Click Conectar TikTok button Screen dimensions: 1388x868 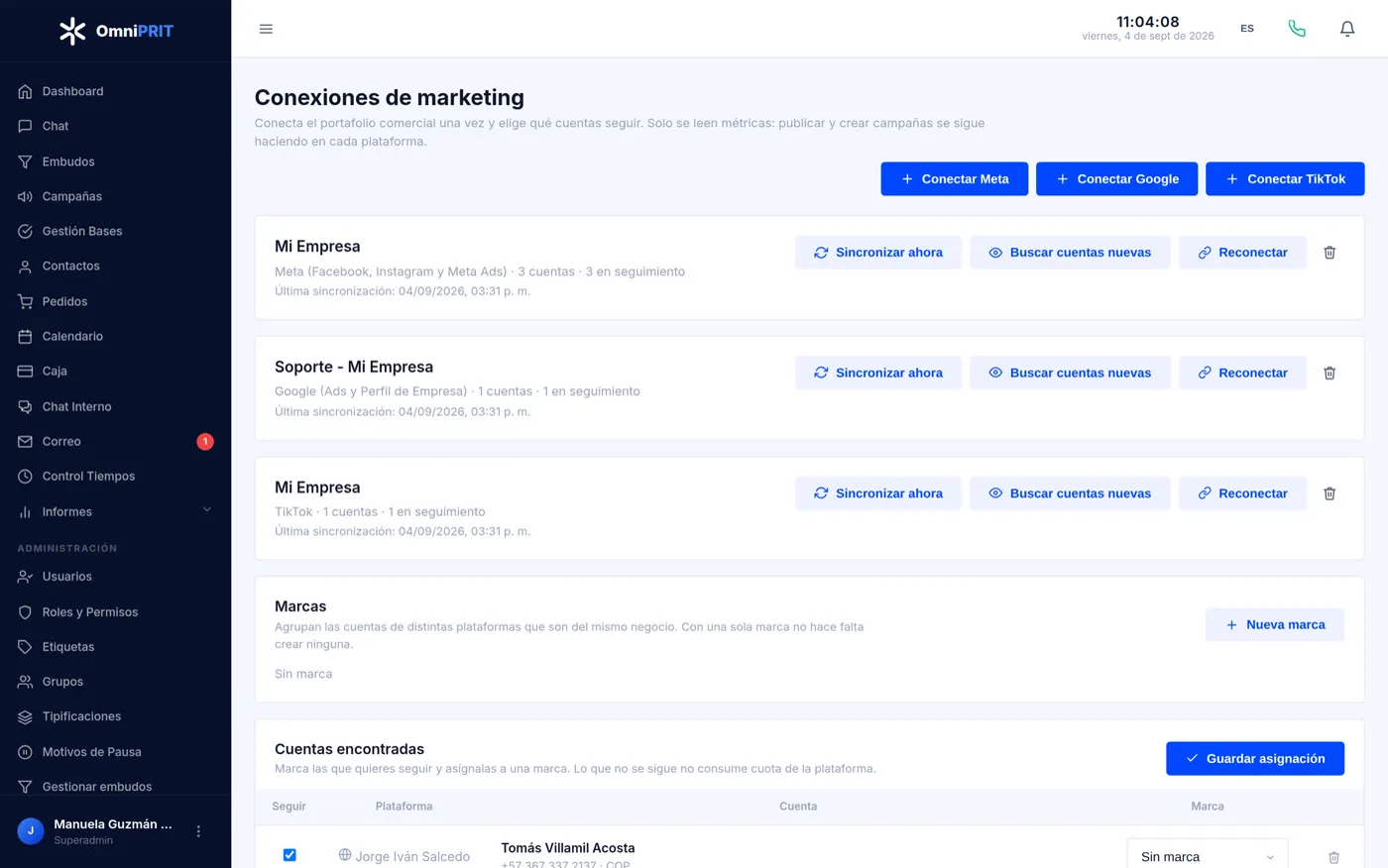point(1285,179)
